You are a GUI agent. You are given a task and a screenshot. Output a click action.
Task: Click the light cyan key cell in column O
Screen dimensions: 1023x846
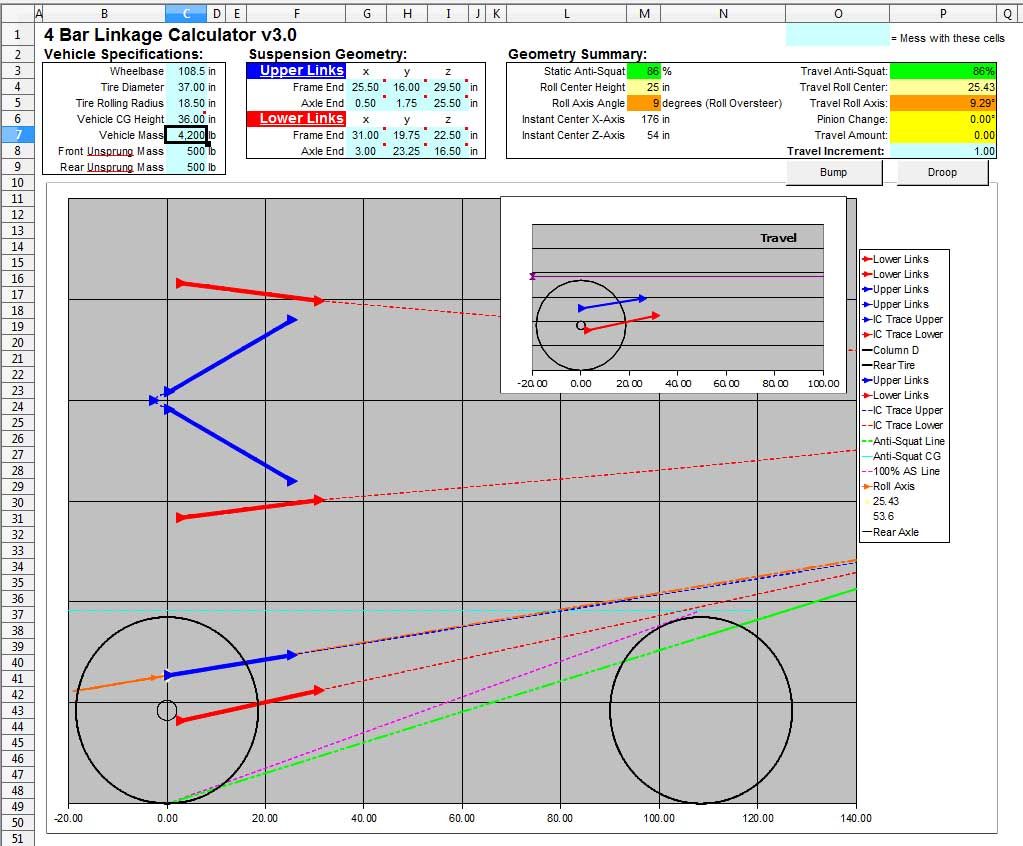tap(838, 35)
